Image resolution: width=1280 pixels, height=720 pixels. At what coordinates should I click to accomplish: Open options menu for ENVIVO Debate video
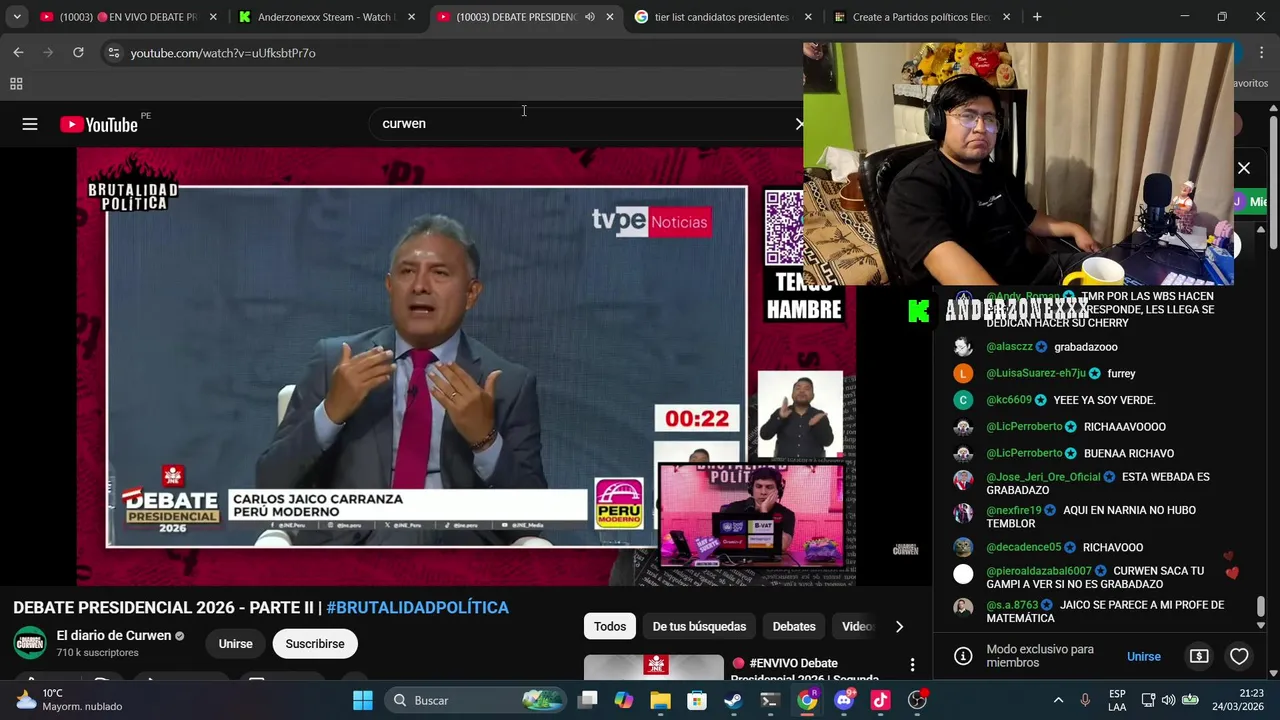point(912,665)
